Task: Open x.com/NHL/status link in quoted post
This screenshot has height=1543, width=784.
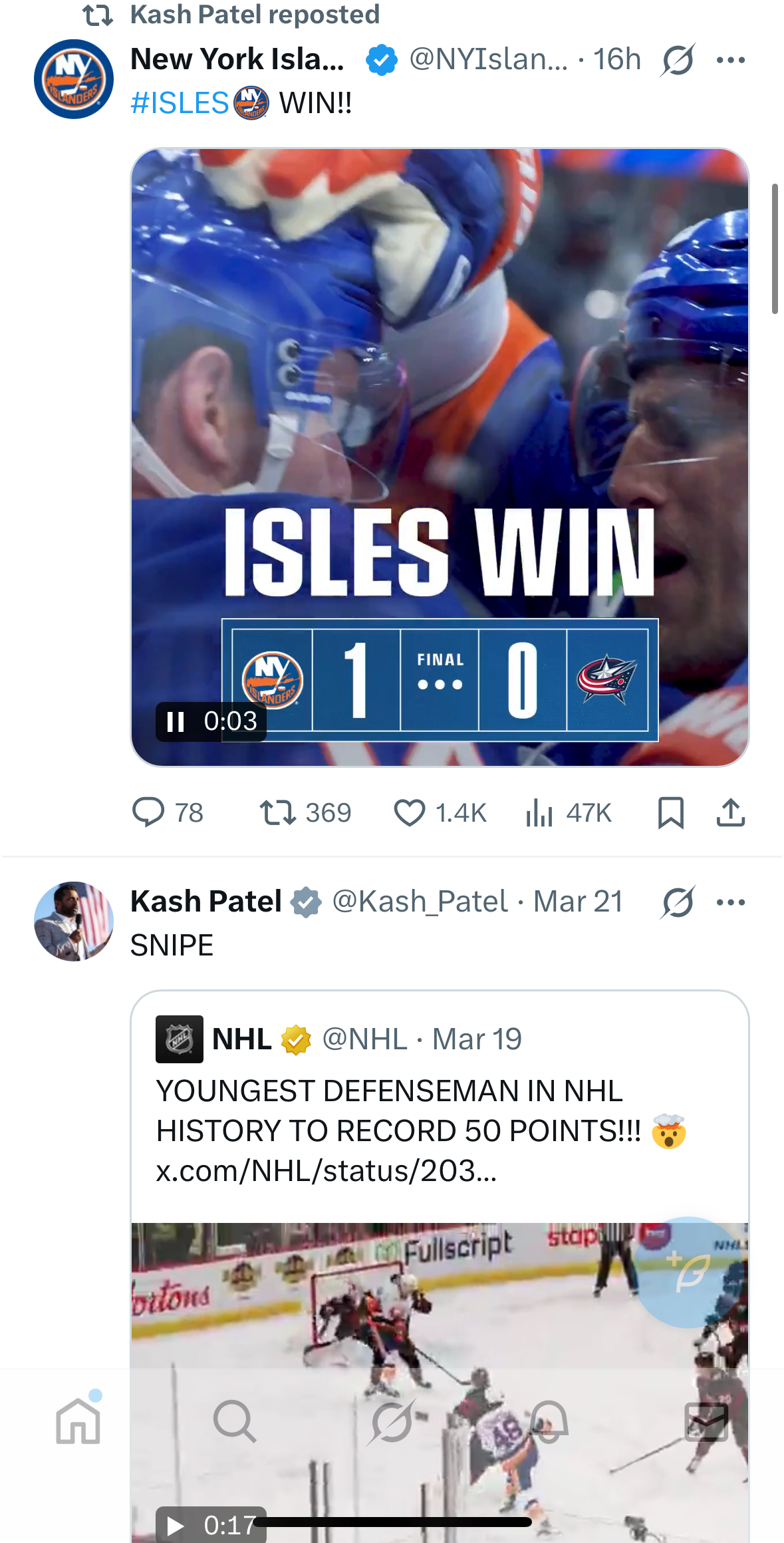Action: [x=326, y=1171]
